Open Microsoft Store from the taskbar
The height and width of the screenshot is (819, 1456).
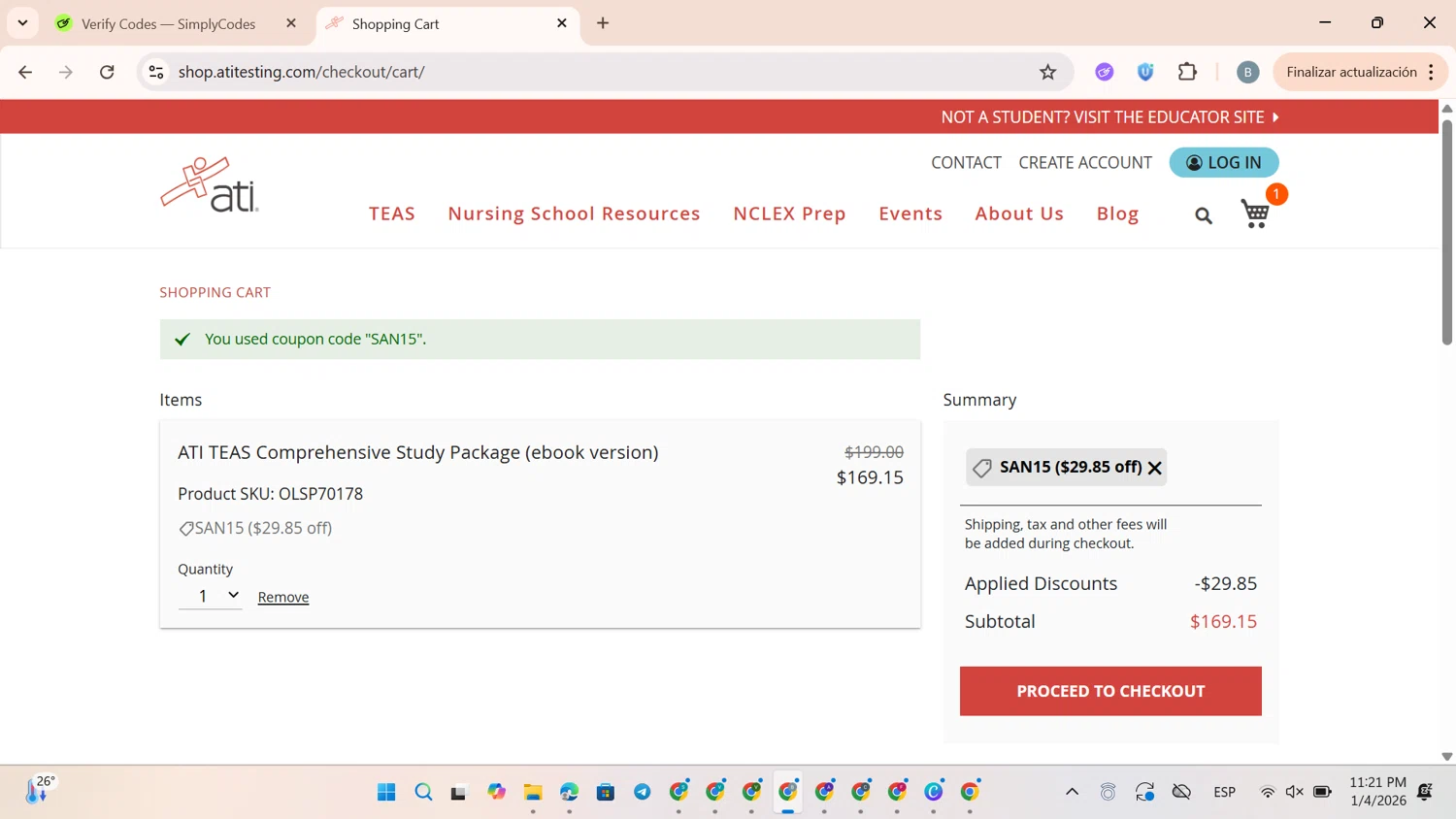pos(606,792)
